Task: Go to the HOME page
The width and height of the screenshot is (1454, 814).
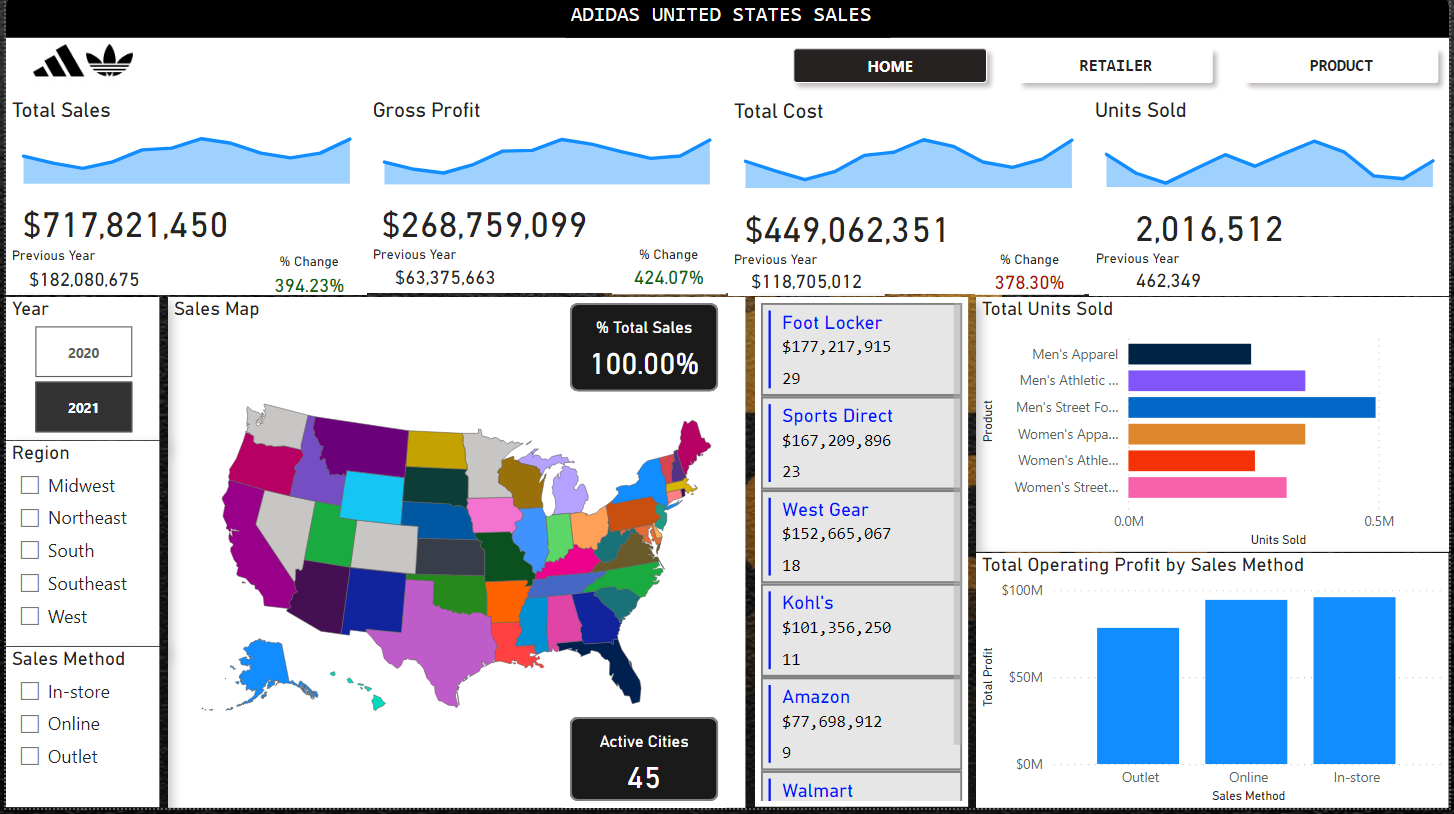Action: tap(890, 66)
